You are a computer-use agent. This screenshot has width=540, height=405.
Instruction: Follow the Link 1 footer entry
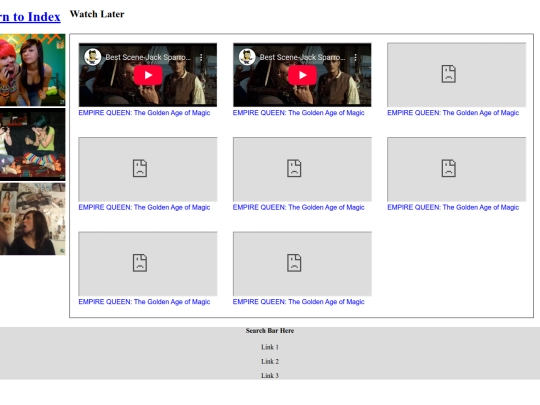(270, 347)
